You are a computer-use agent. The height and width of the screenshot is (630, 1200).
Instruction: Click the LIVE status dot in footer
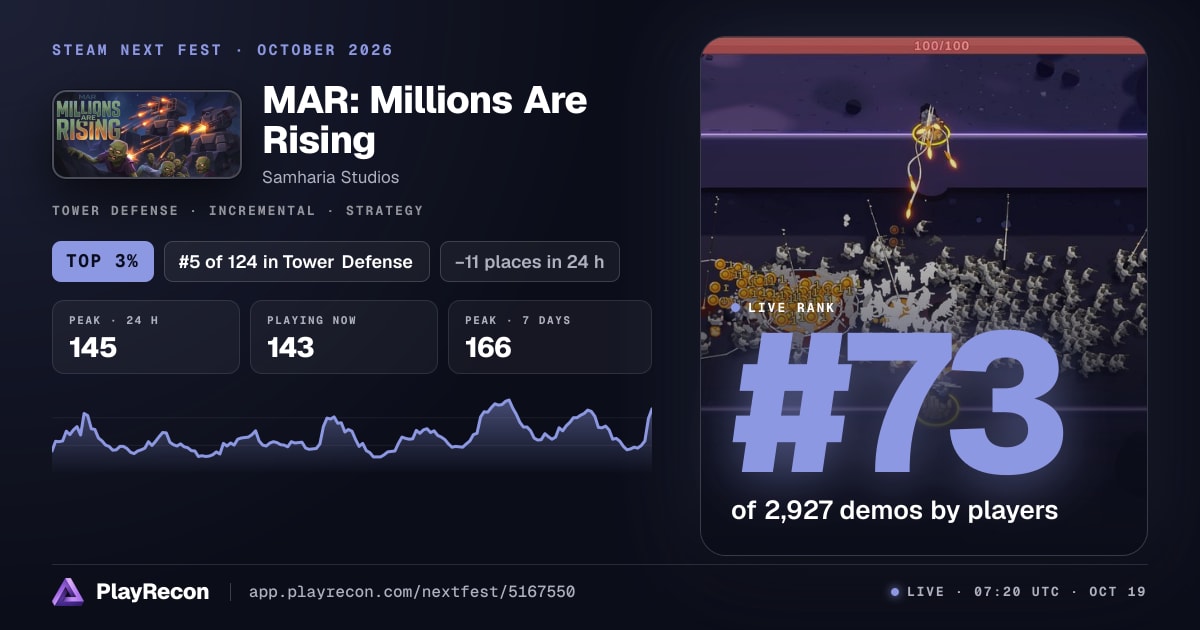pos(895,592)
